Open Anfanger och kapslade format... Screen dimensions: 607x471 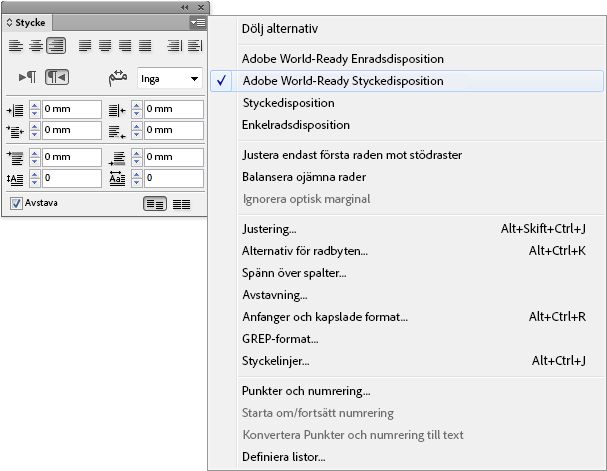coord(420,317)
